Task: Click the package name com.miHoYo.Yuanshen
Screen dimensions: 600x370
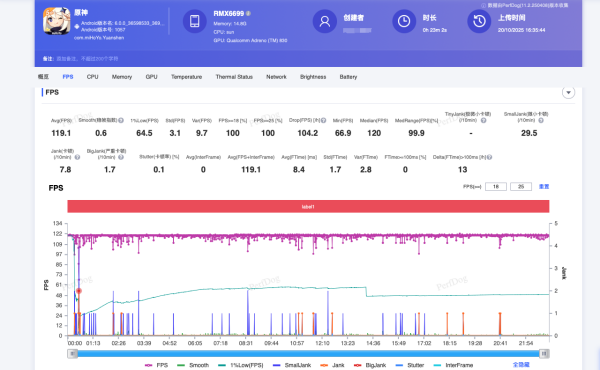Action: 99,38
